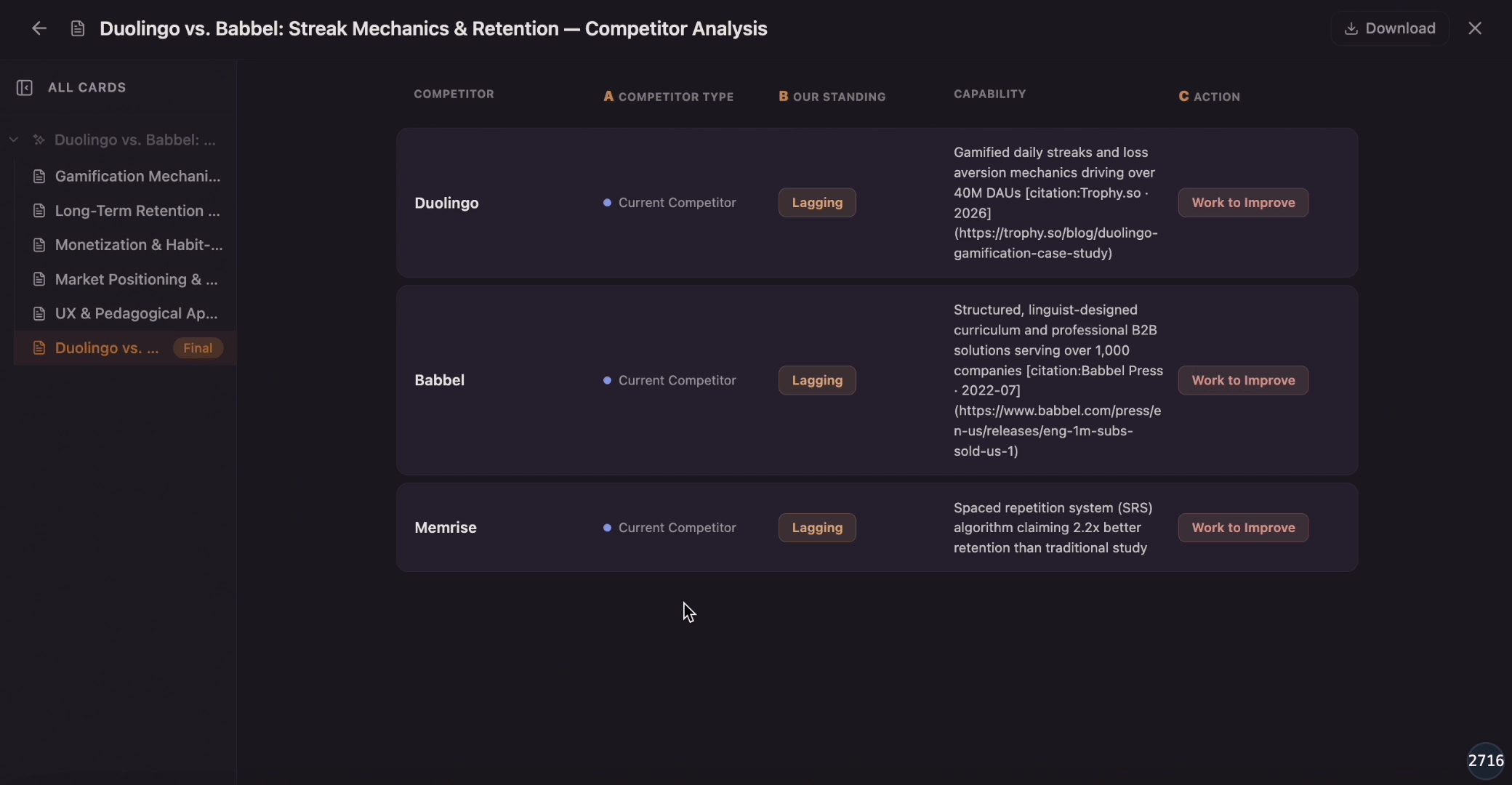Select the Duolingo vs. Final card
This screenshot has width=1512, height=785.
[126, 348]
